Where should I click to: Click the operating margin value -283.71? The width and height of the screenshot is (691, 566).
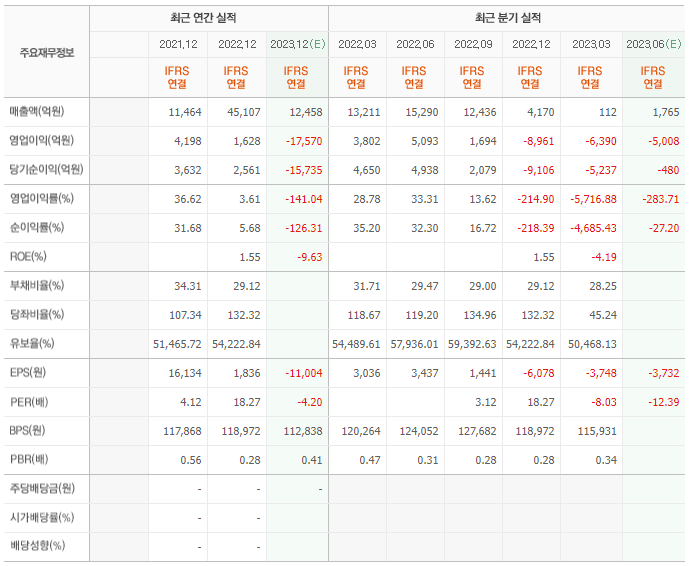click(x=661, y=200)
